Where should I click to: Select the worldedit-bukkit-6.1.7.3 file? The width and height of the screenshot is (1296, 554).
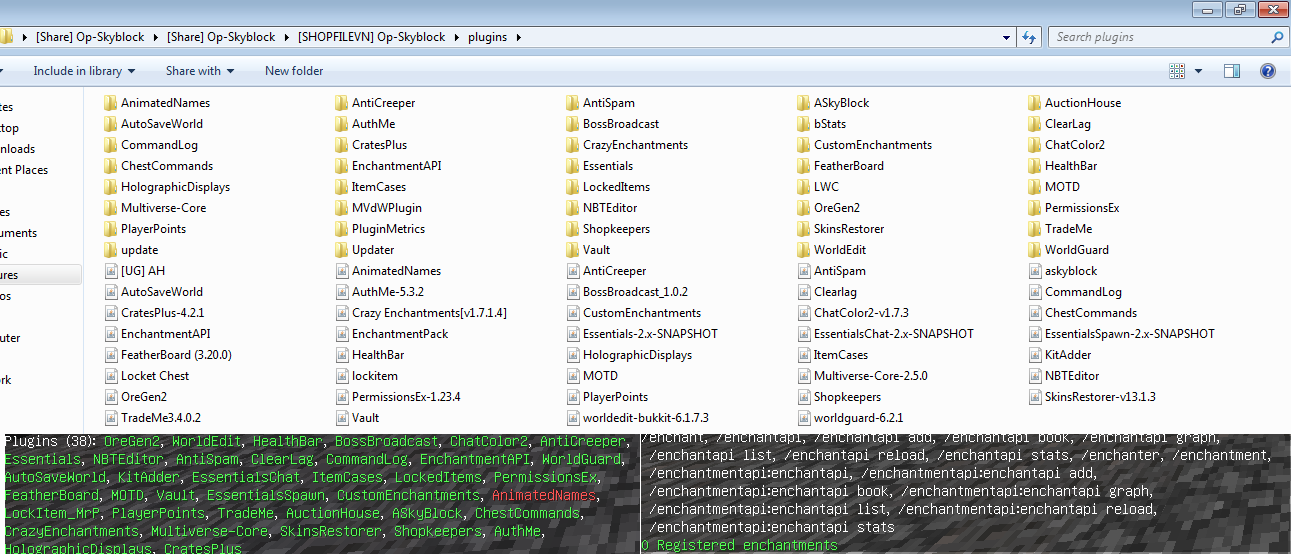637,418
